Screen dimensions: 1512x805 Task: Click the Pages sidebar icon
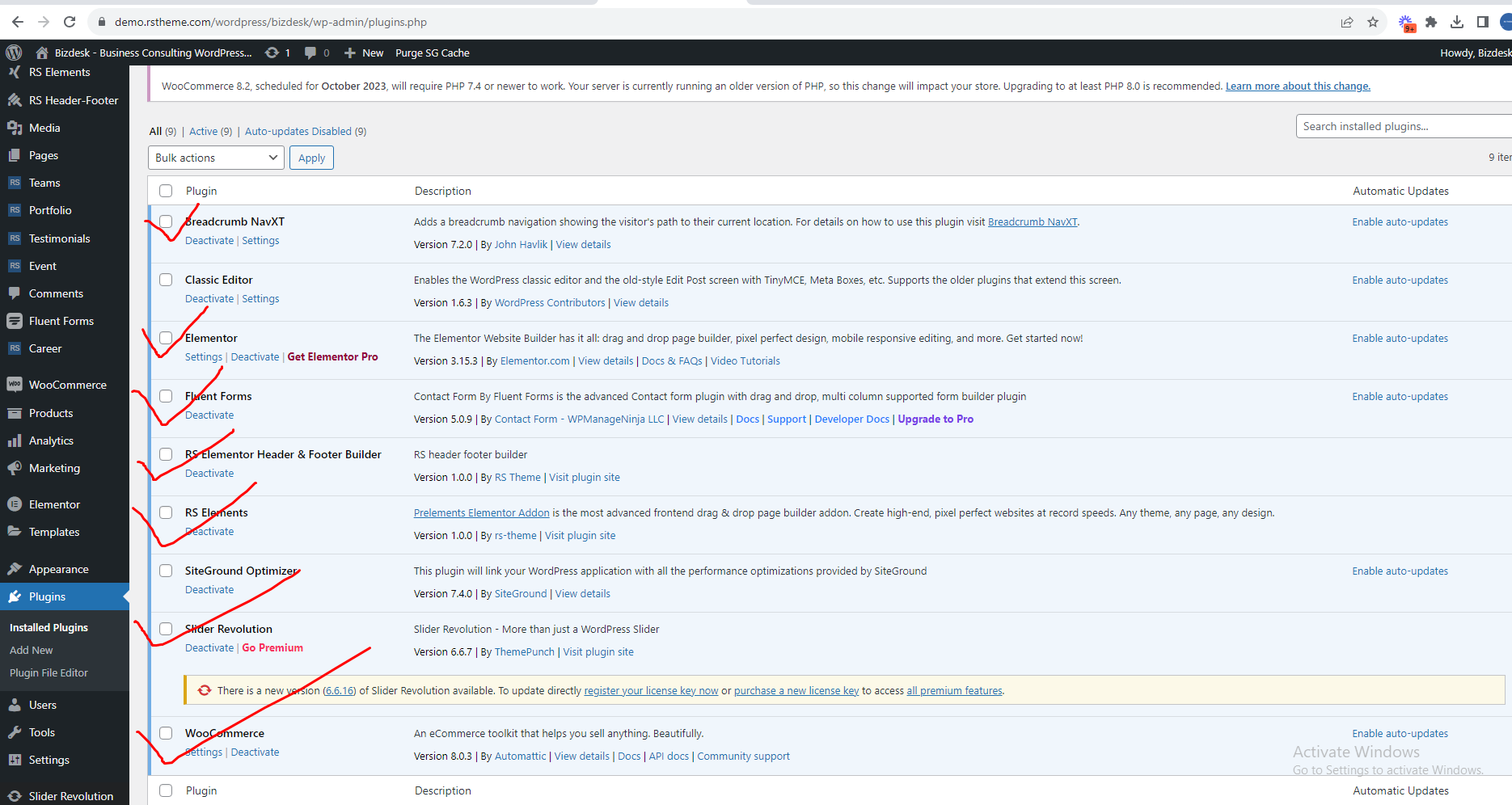coord(15,155)
